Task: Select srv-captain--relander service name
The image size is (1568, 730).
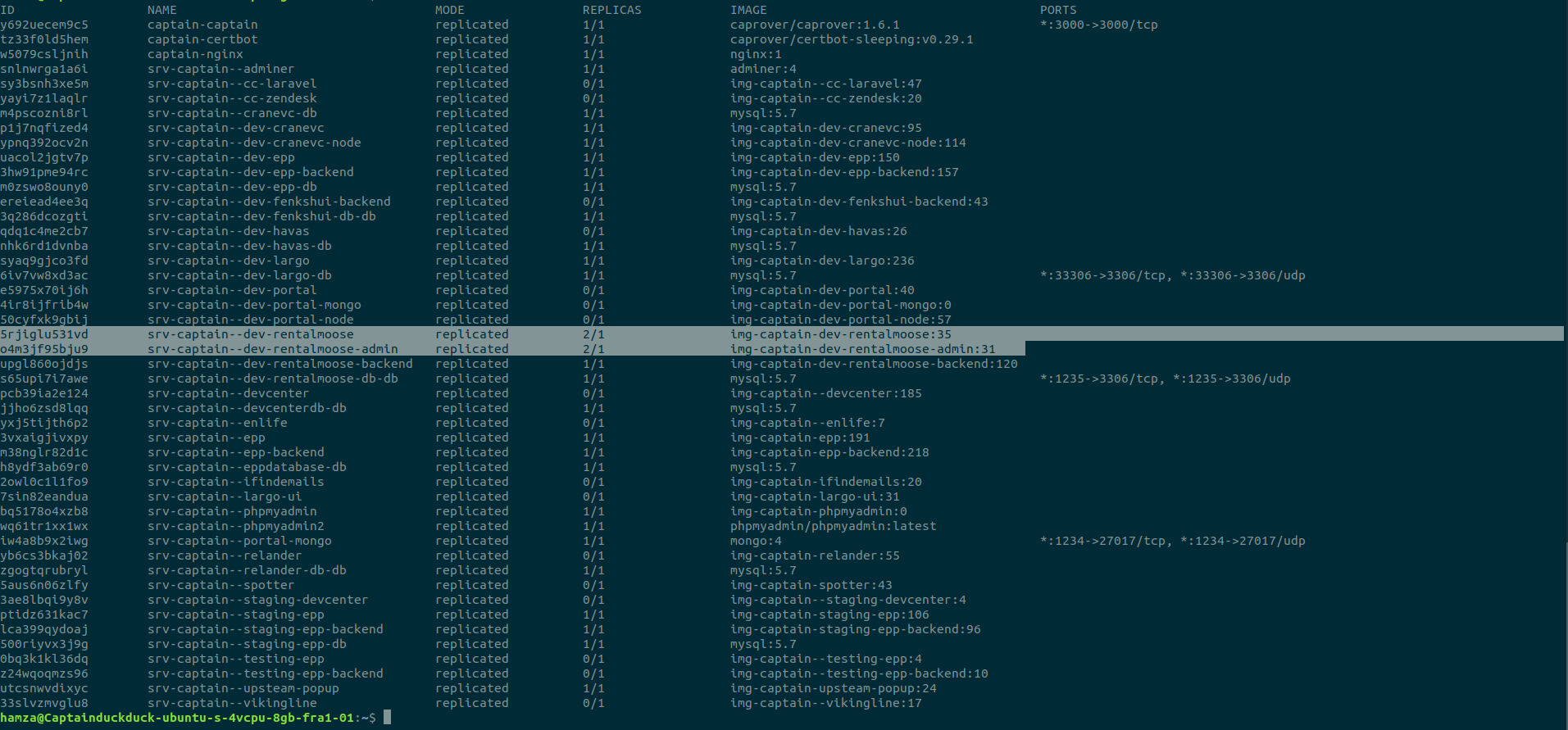Action: (225, 555)
